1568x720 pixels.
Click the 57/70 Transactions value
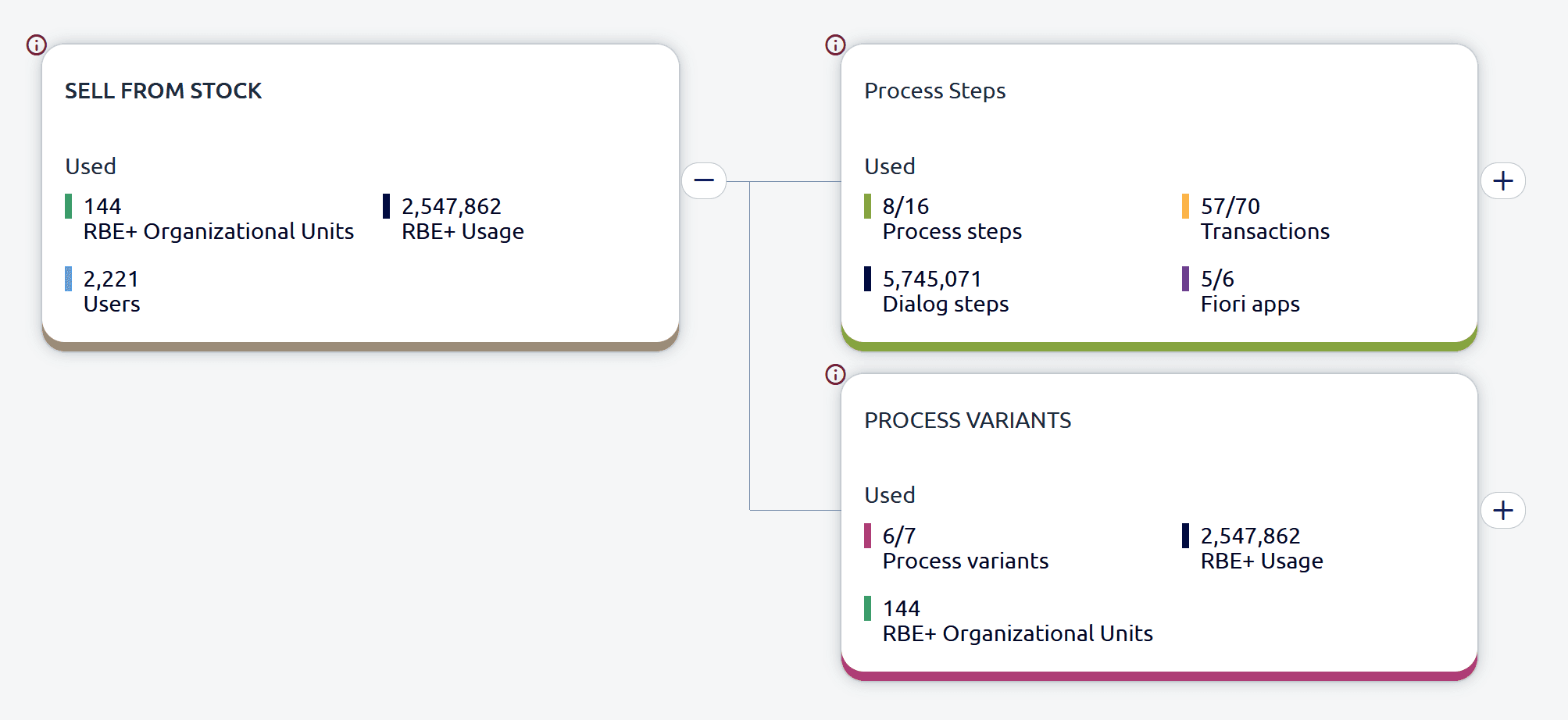[x=1230, y=206]
